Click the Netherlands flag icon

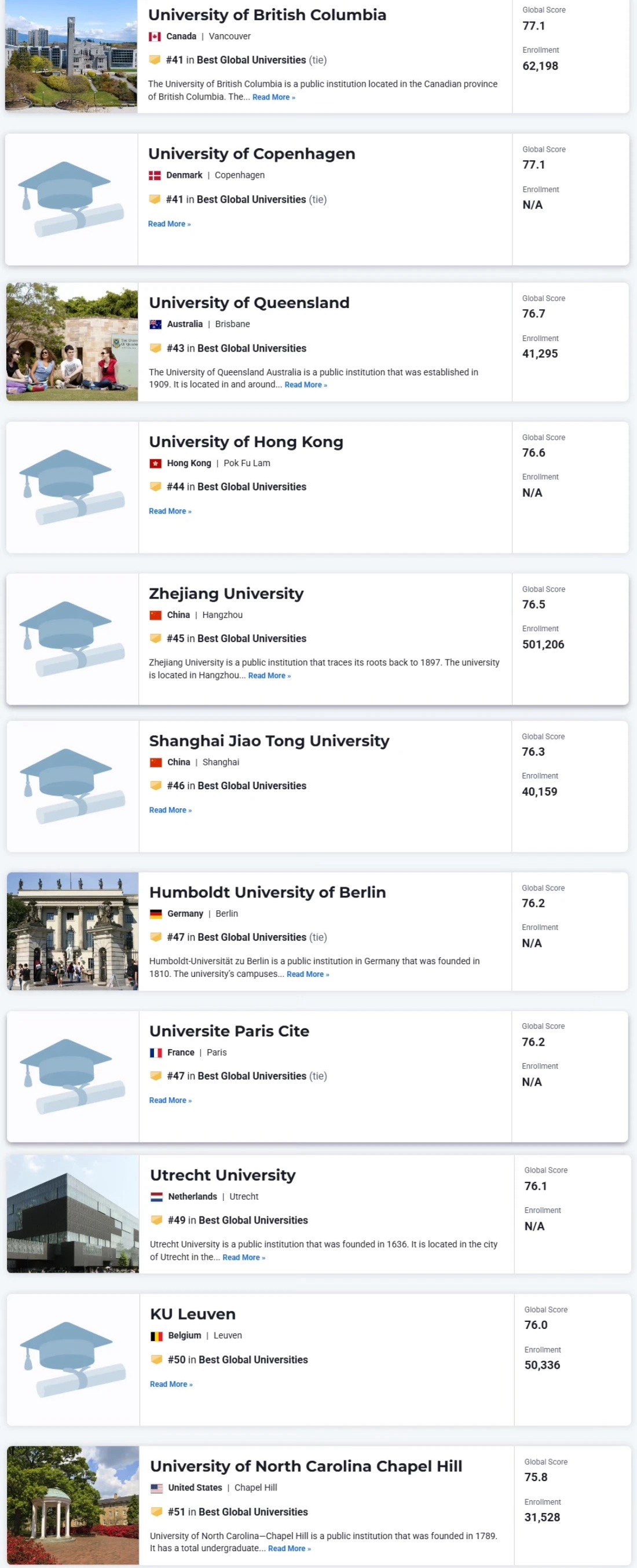pos(156,1197)
